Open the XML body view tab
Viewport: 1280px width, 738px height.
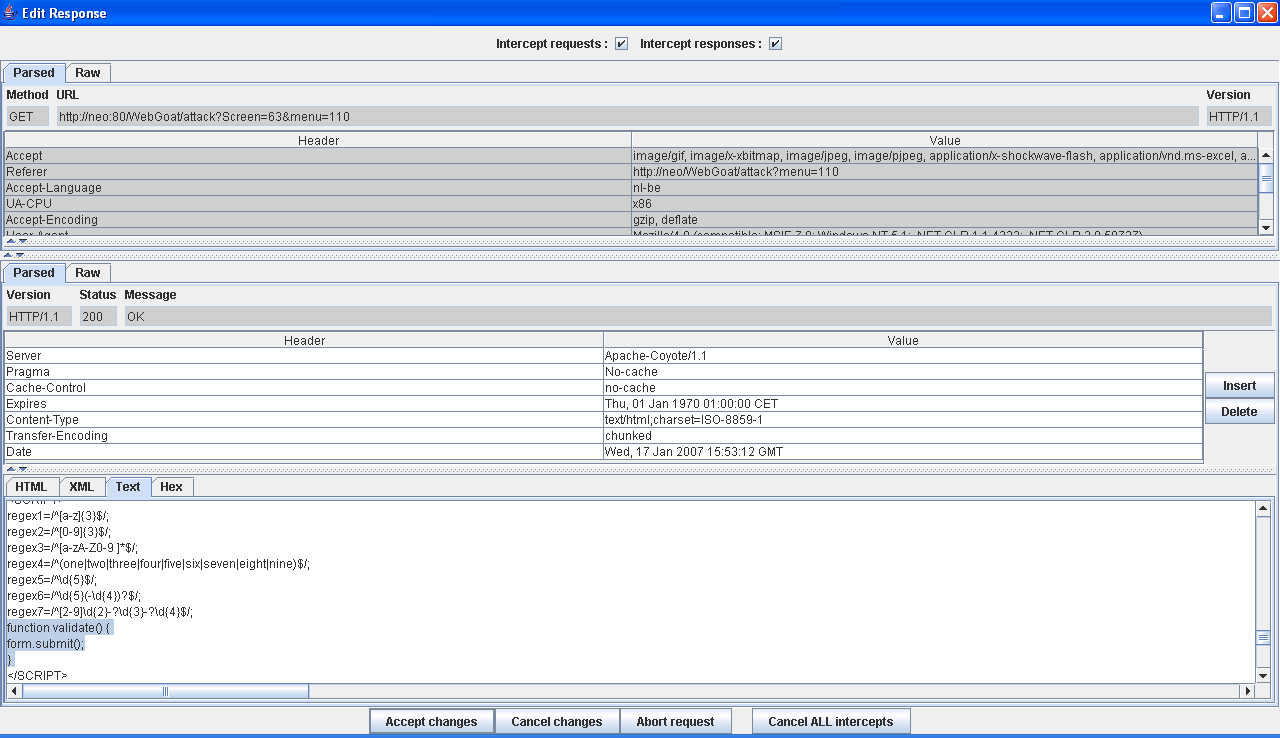point(82,487)
